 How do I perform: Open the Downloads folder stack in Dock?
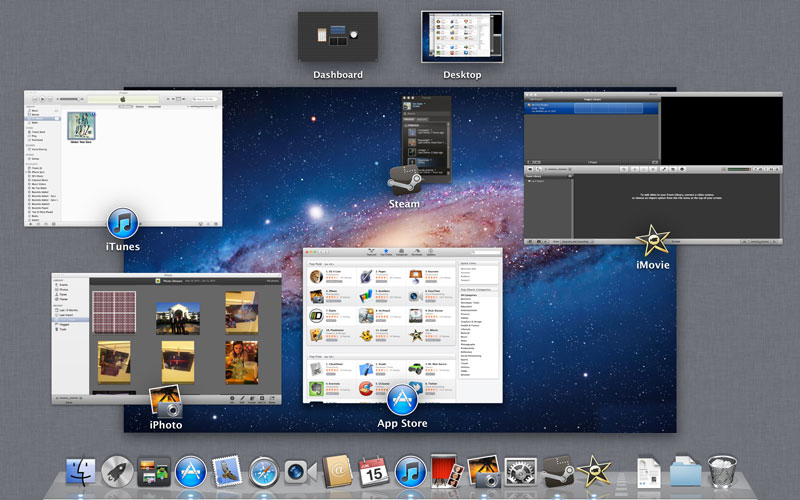tap(685, 472)
